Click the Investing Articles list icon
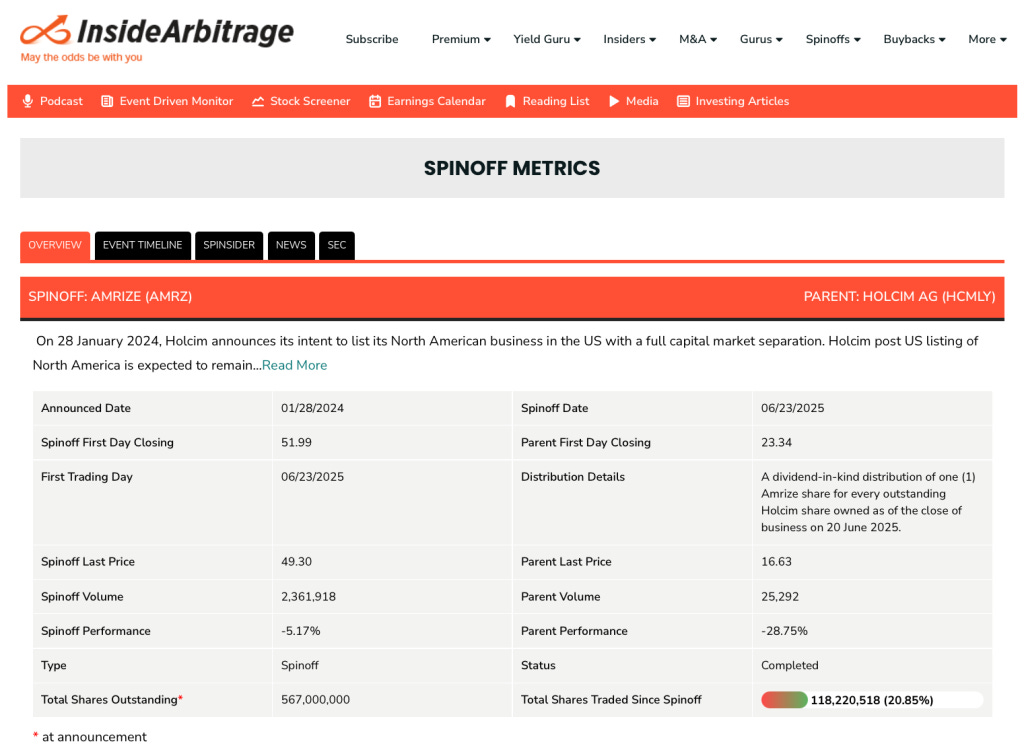1024x748 pixels. tap(683, 101)
